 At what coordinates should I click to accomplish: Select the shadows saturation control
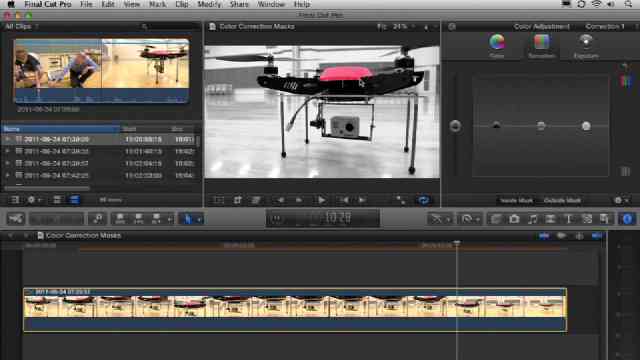click(x=496, y=126)
